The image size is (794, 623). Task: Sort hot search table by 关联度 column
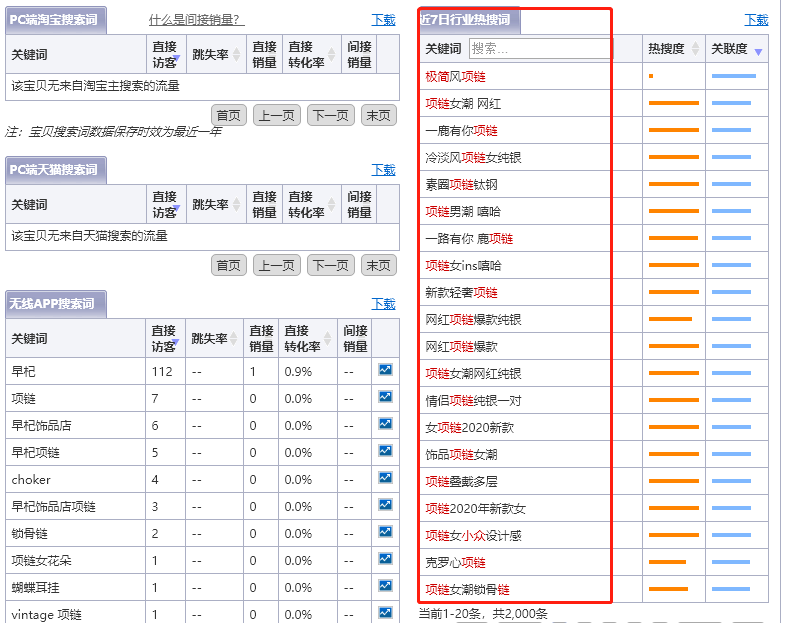tap(735, 48)
